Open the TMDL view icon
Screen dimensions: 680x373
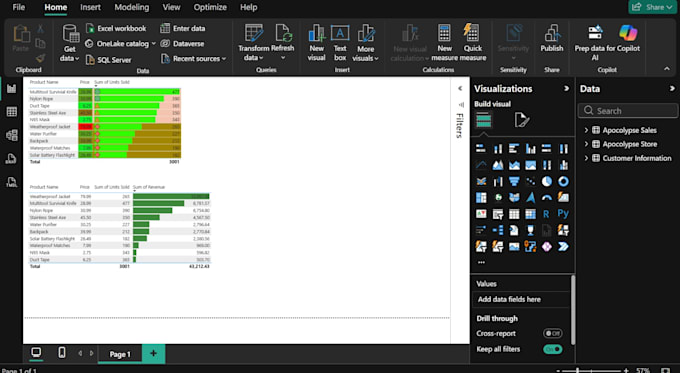pyautogui.click(x=12, y=182)
